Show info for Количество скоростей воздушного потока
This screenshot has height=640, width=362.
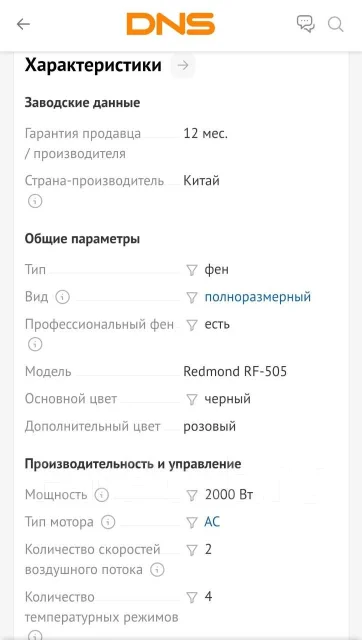157,570
